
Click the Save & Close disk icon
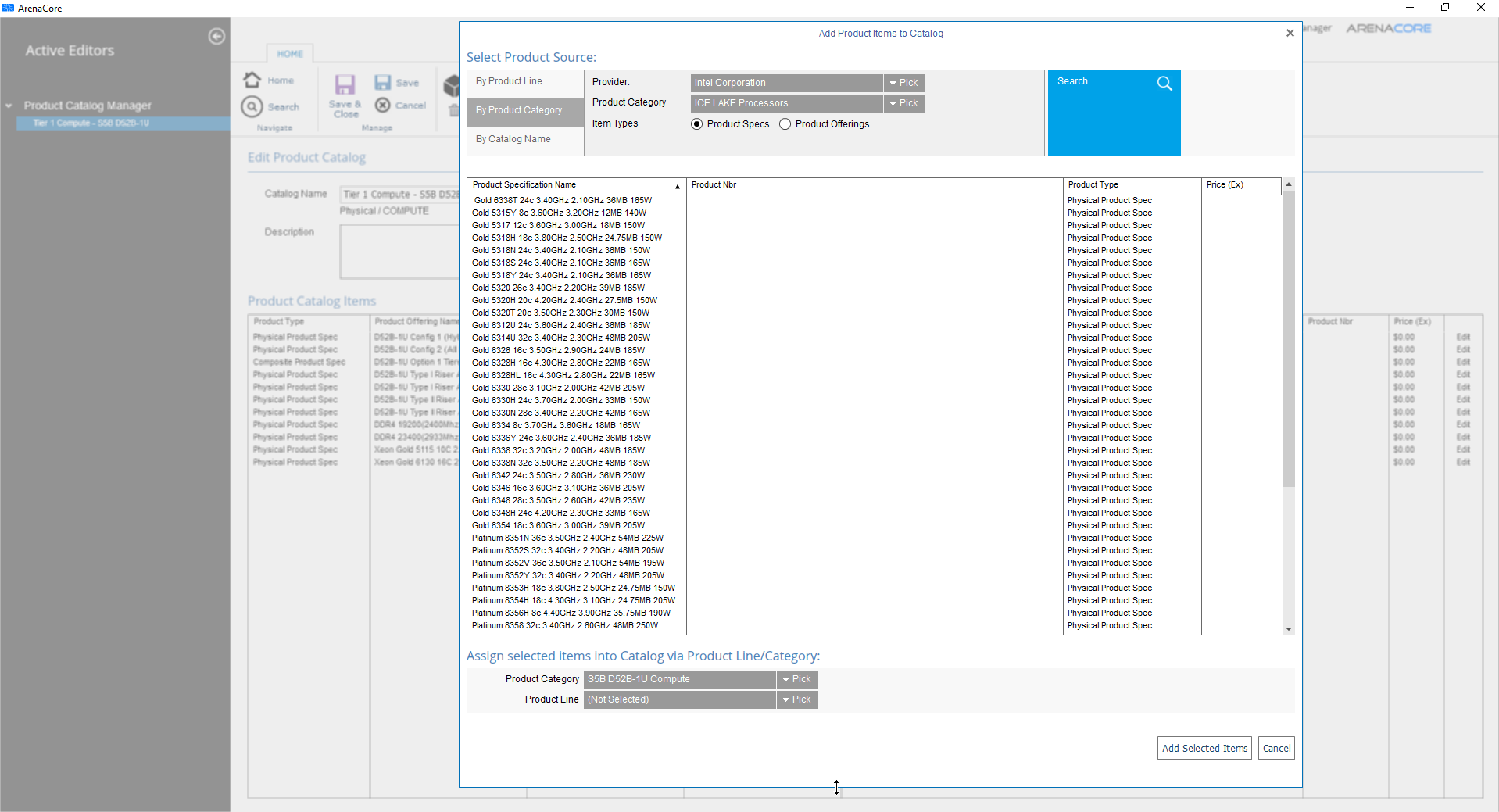345,84
